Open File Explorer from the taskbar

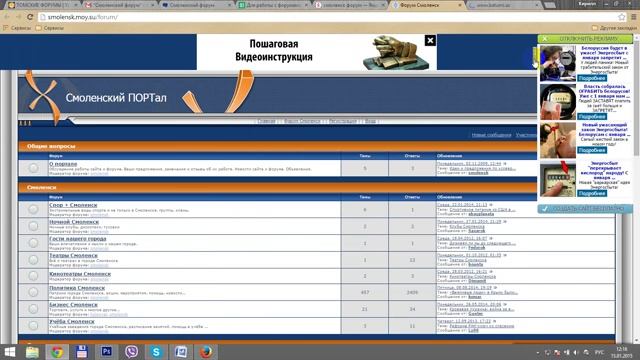click(x=32, y=352)
